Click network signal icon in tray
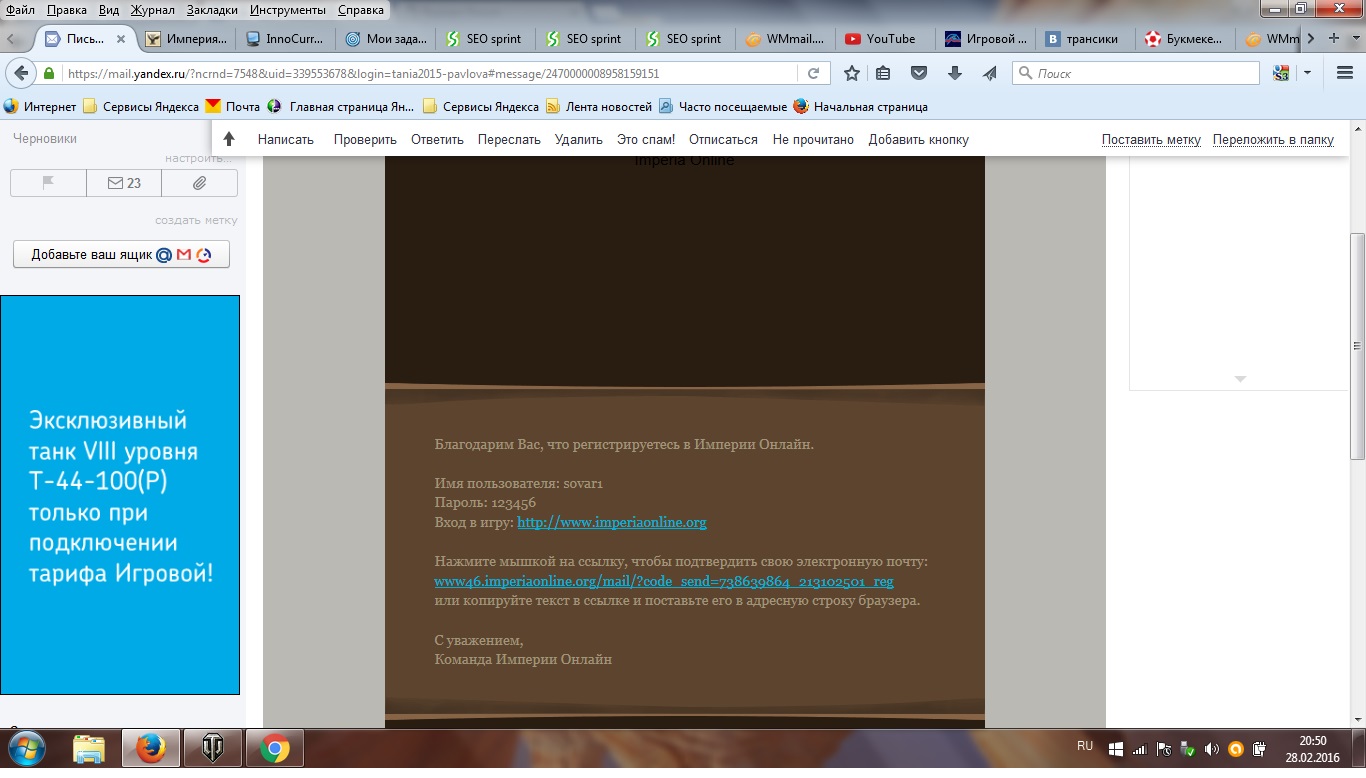 coord(1140,749)
